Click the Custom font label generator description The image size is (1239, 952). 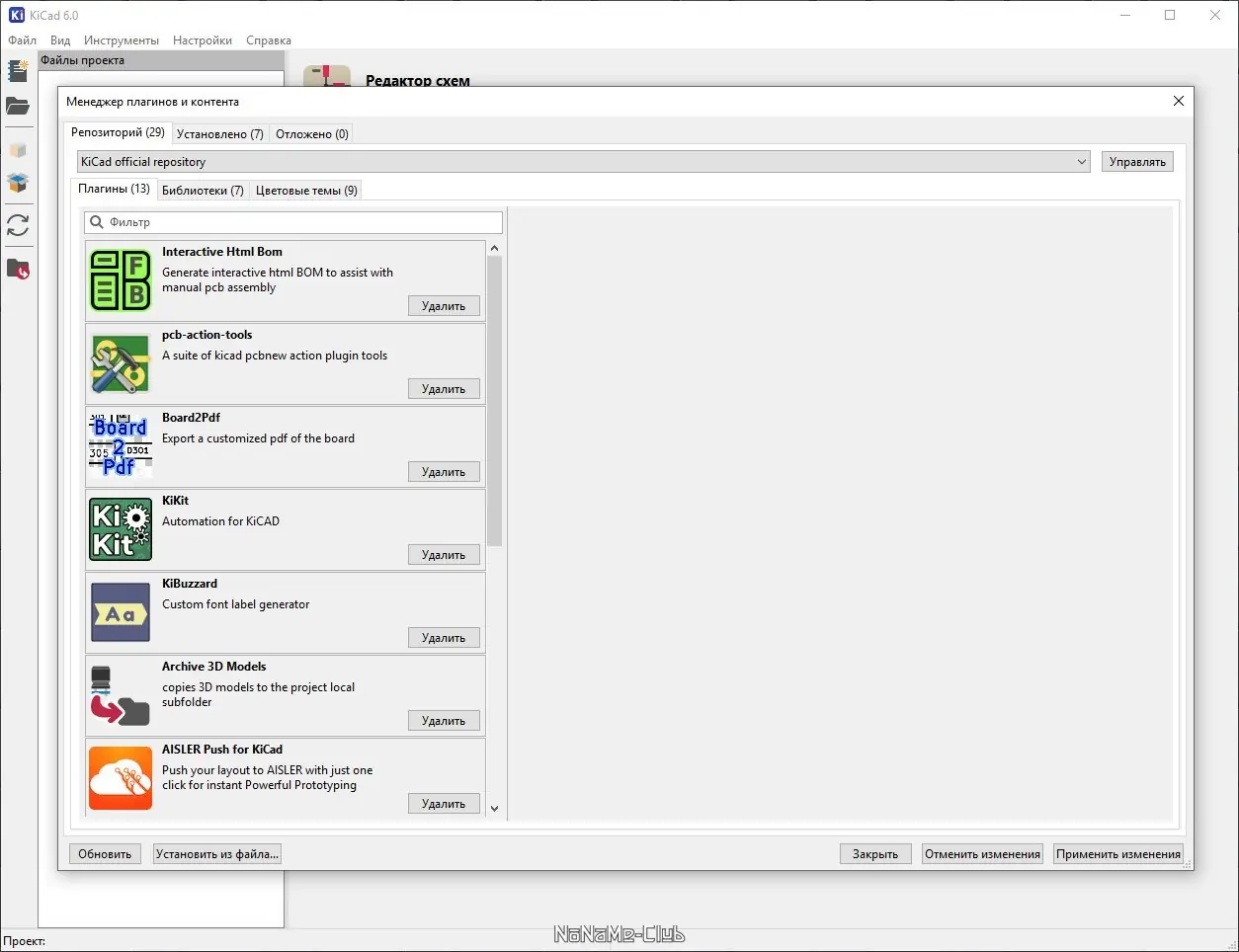point(236,604)
